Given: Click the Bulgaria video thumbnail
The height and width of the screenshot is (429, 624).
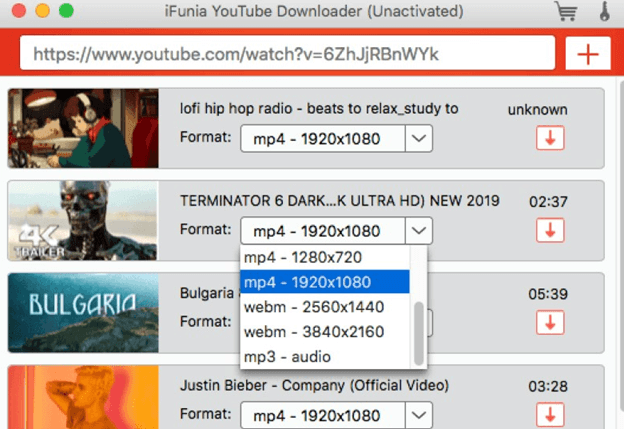Looking at the screenshot, I should point(83,313).
